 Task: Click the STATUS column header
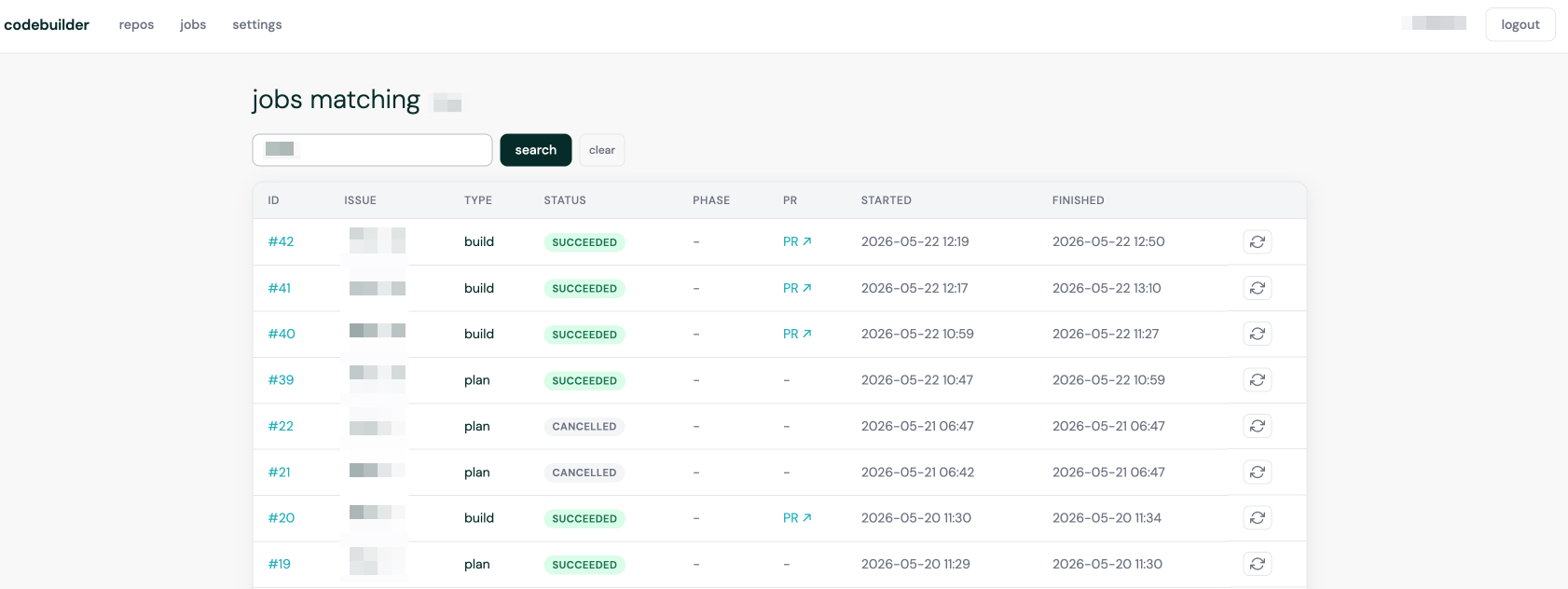point(565,200)
